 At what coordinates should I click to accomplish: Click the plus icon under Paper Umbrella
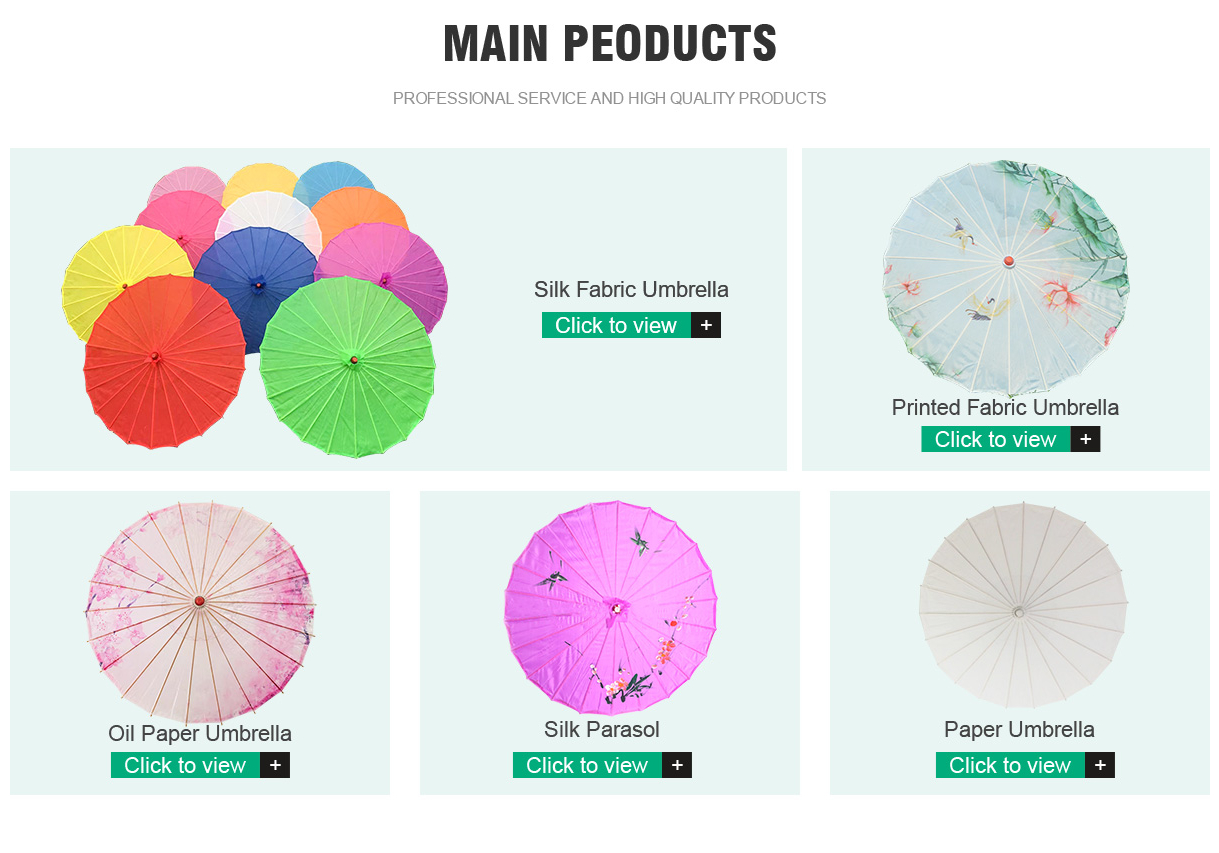pos(1100,765)
